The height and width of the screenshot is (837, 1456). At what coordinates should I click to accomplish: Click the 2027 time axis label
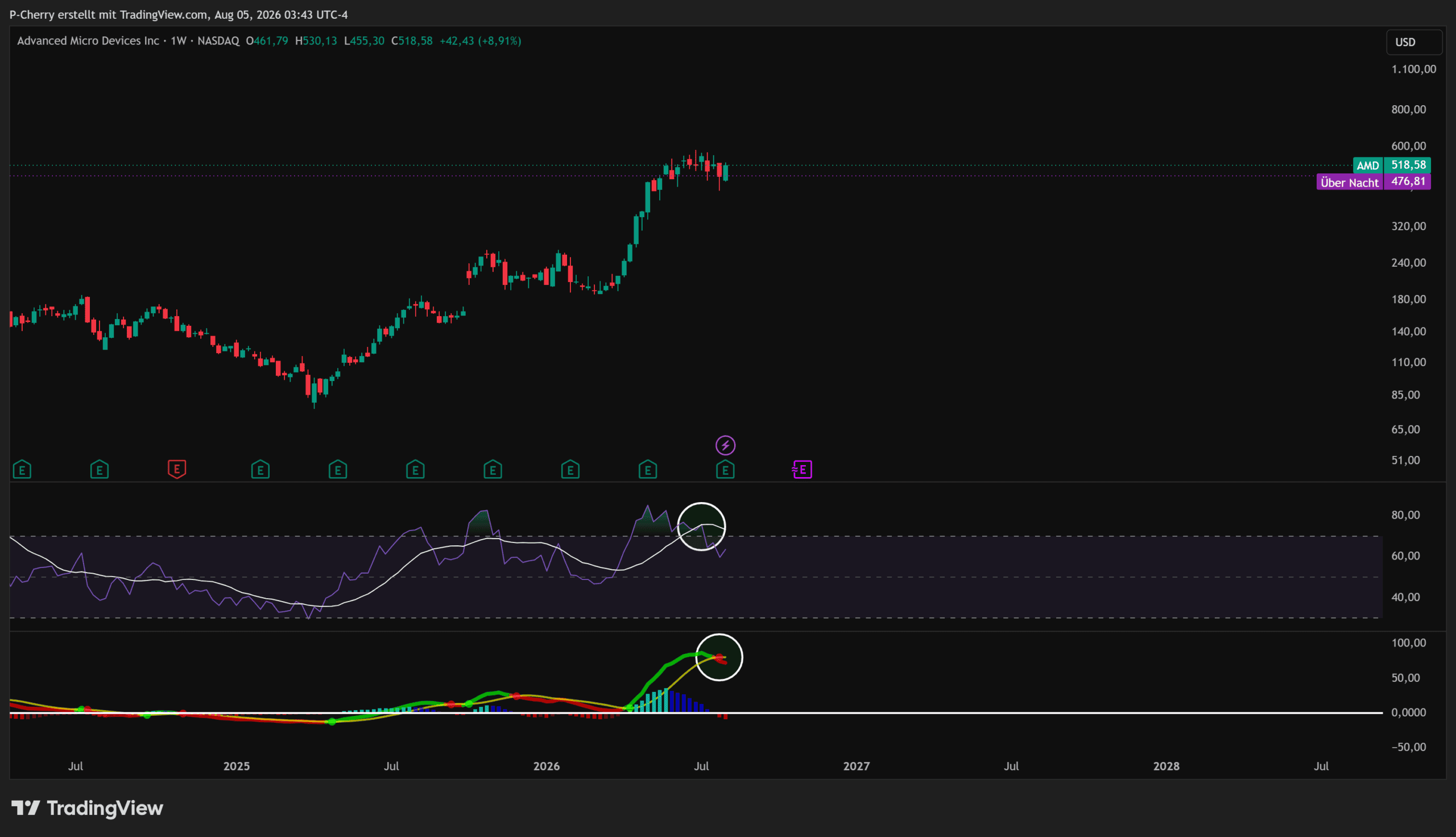(856, 766)
